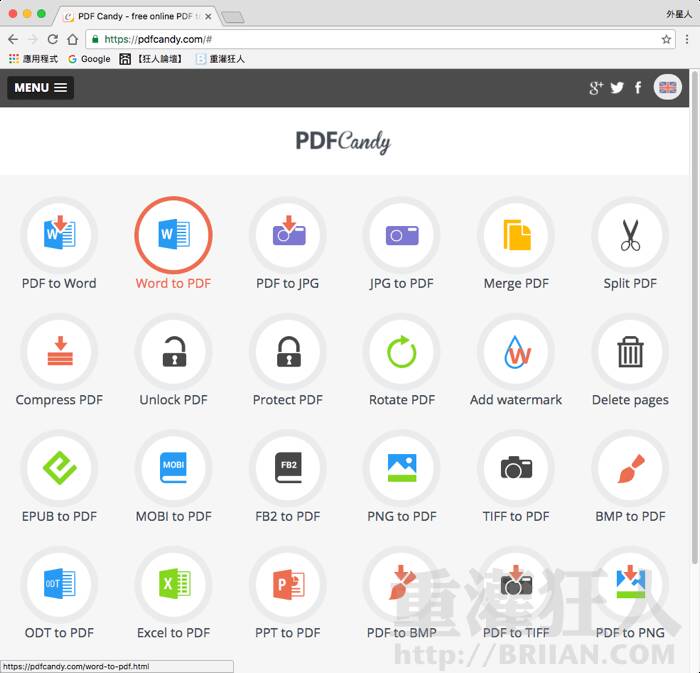
Task: Select the PDF Candy browser tab
Action: point(136,16)
